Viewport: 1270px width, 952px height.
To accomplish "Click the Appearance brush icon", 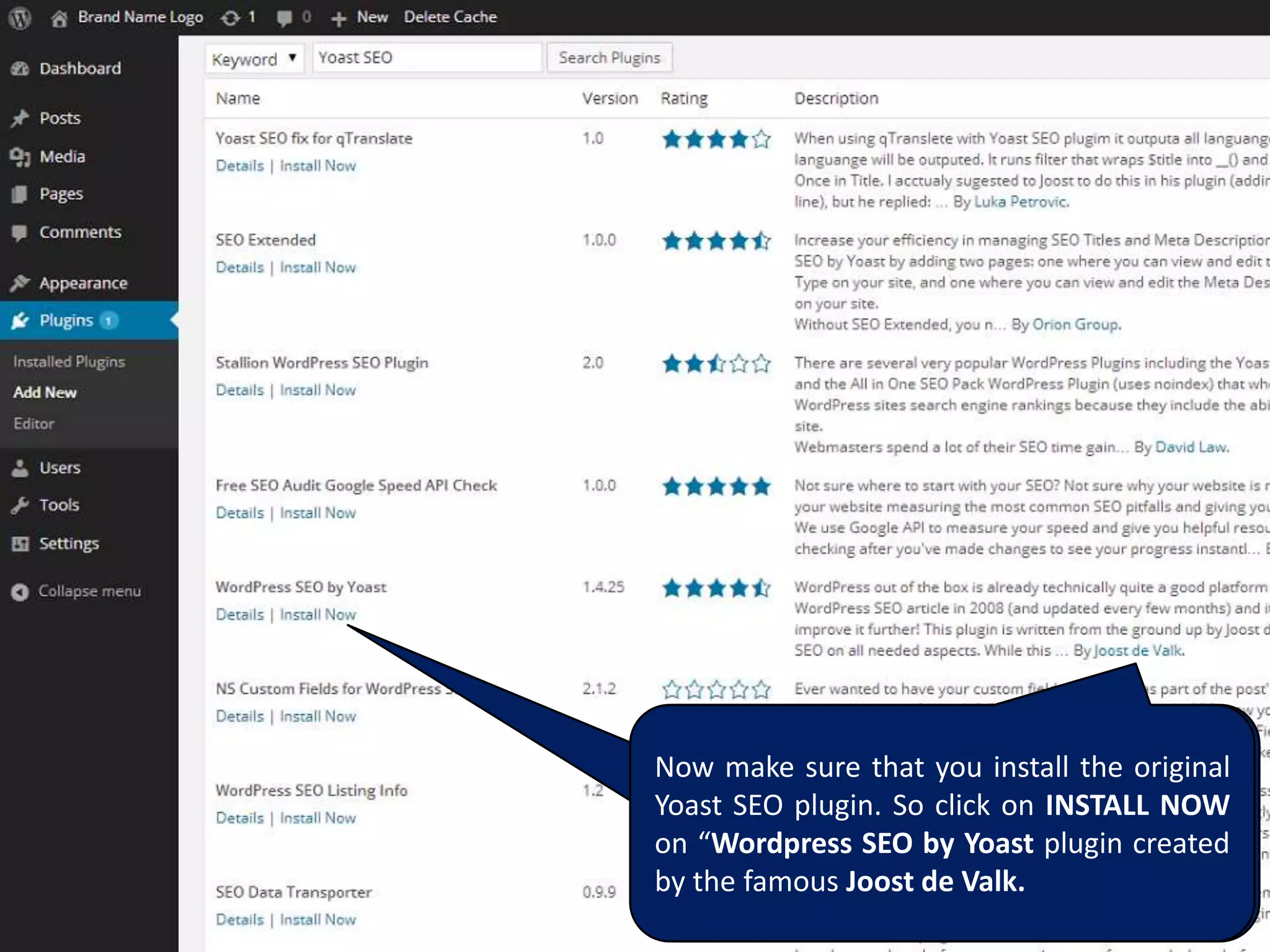I will 20,283.
